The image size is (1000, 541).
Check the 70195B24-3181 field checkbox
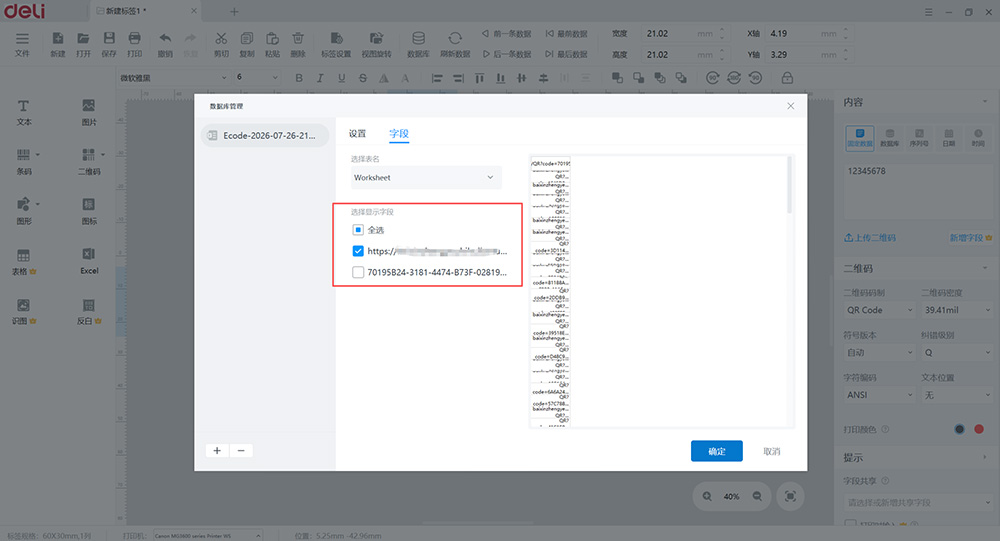pyautogui.click(x=358, y=272)
